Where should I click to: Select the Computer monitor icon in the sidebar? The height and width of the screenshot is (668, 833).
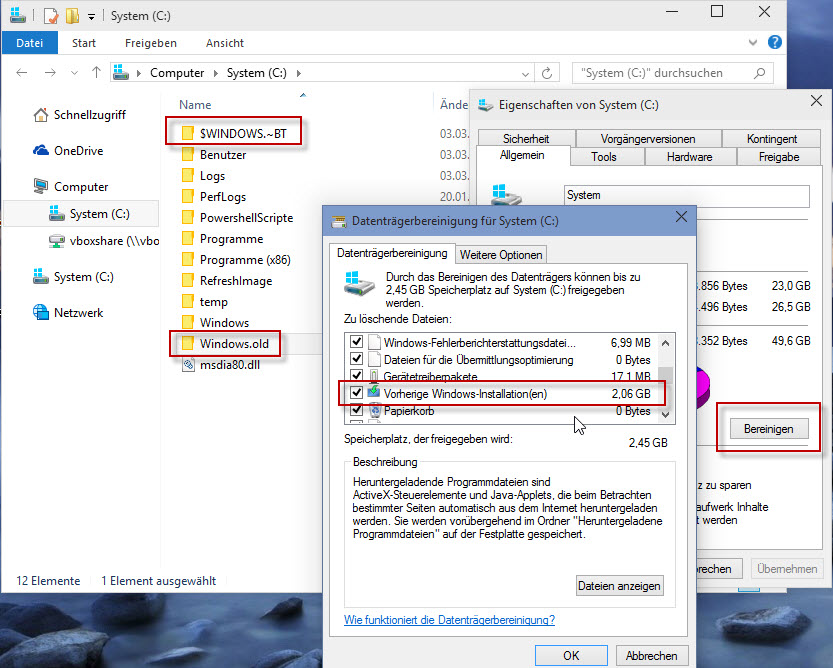tap(41, 187)
